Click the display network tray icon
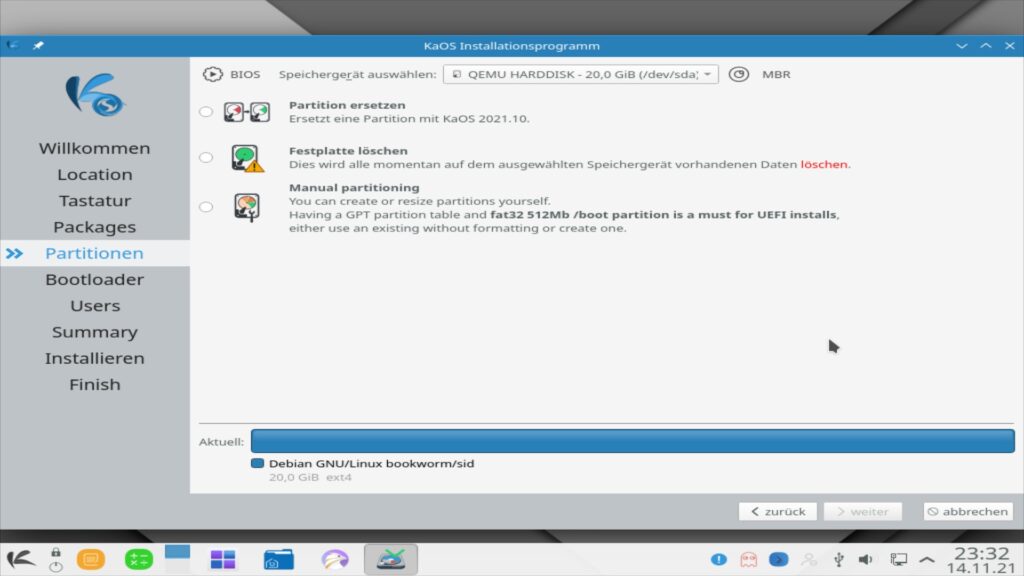1024x576 pixels. [899, 560]
